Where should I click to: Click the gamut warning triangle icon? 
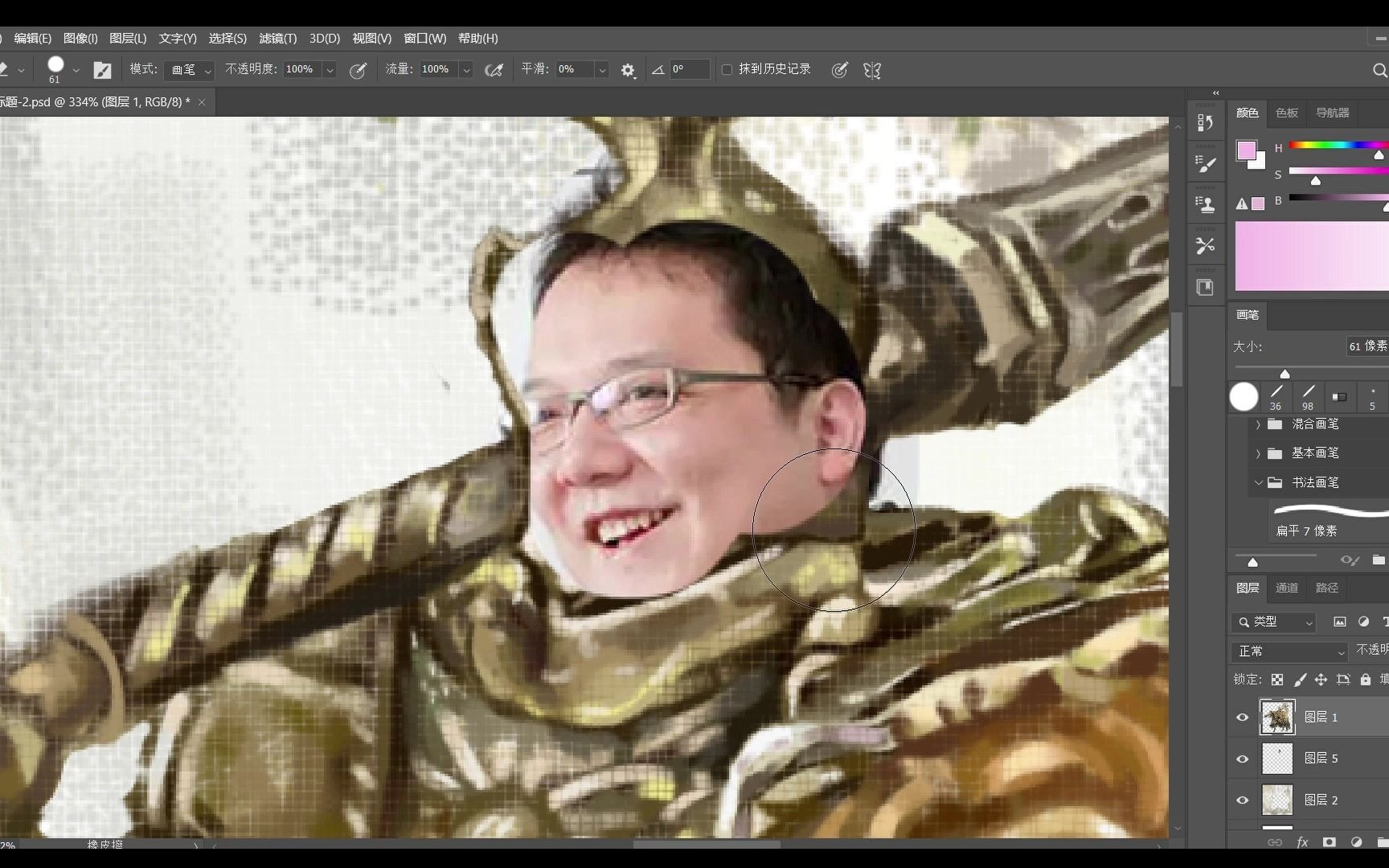pyautogui.click(x=1242, y=204)
